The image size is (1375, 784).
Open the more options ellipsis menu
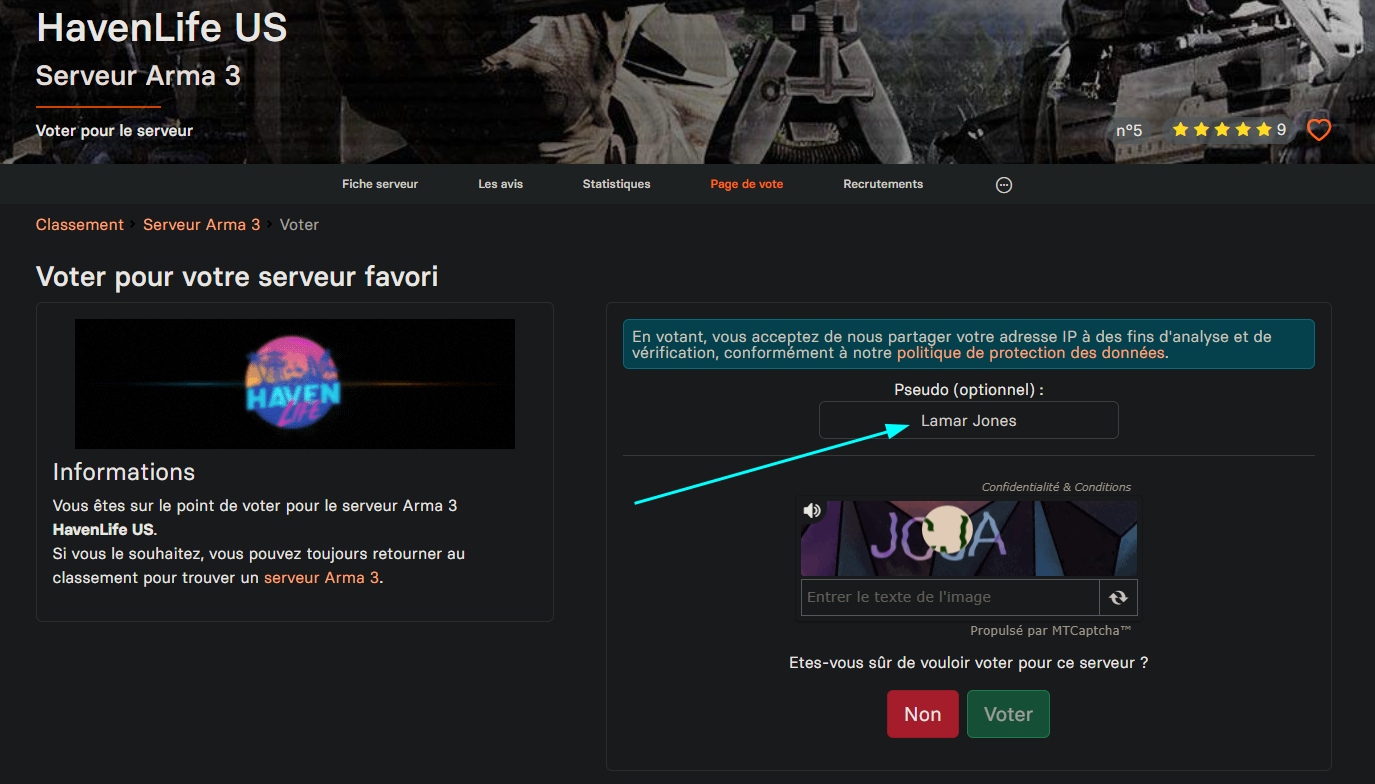pos(1004,185)
